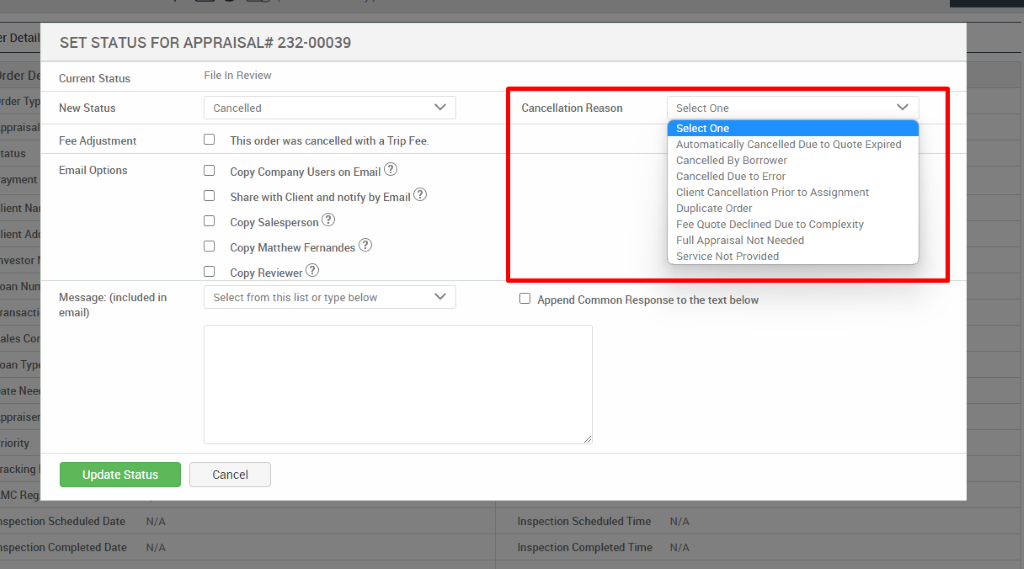Check Copy Company Users on Email
This screenshot has height=569, width=1024.
(x=209, y=171)
